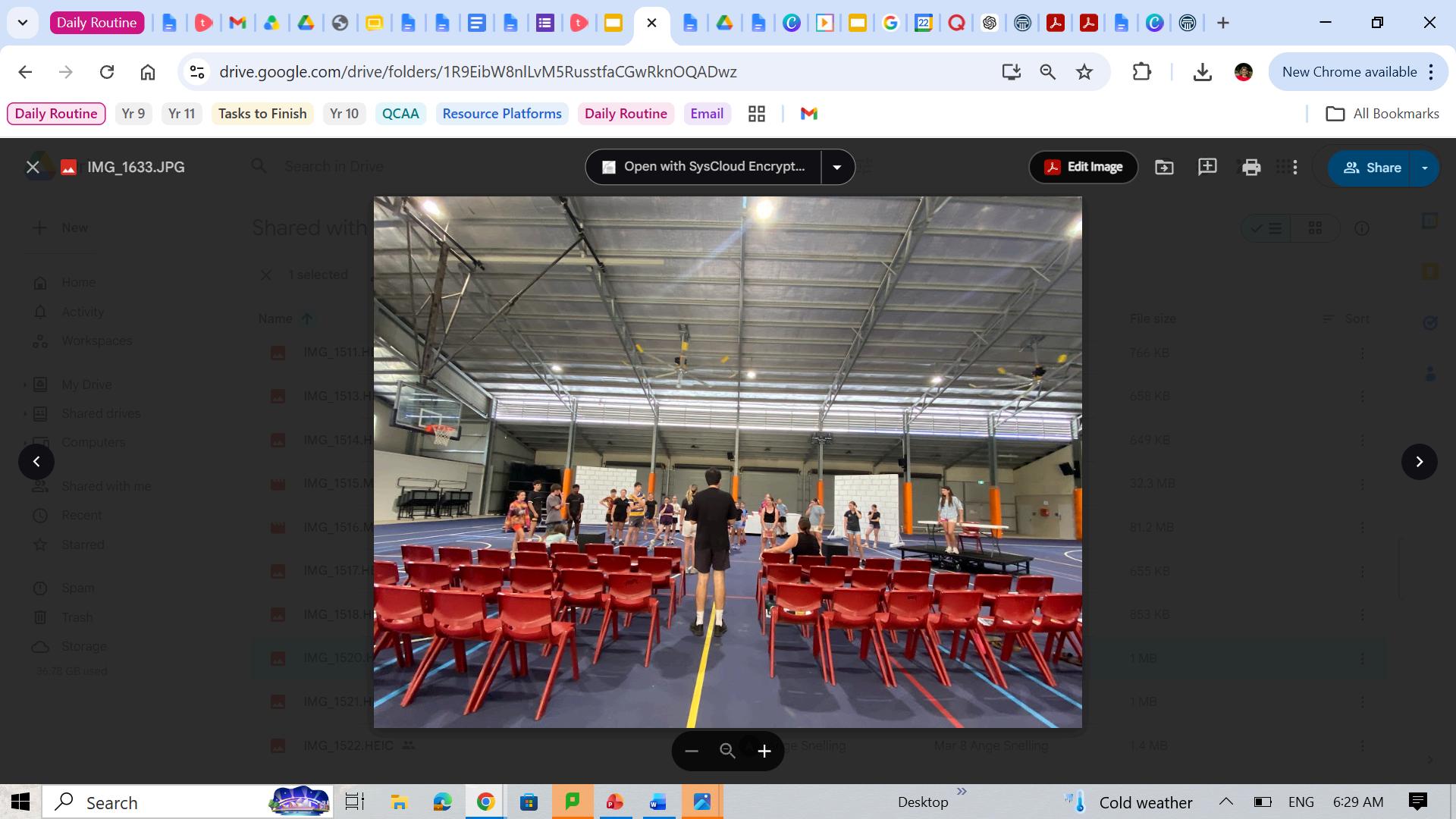Zoom out of the image preview
Image resolution: width=1456 pixels, height=819 pixels.
tap(691, 751)
